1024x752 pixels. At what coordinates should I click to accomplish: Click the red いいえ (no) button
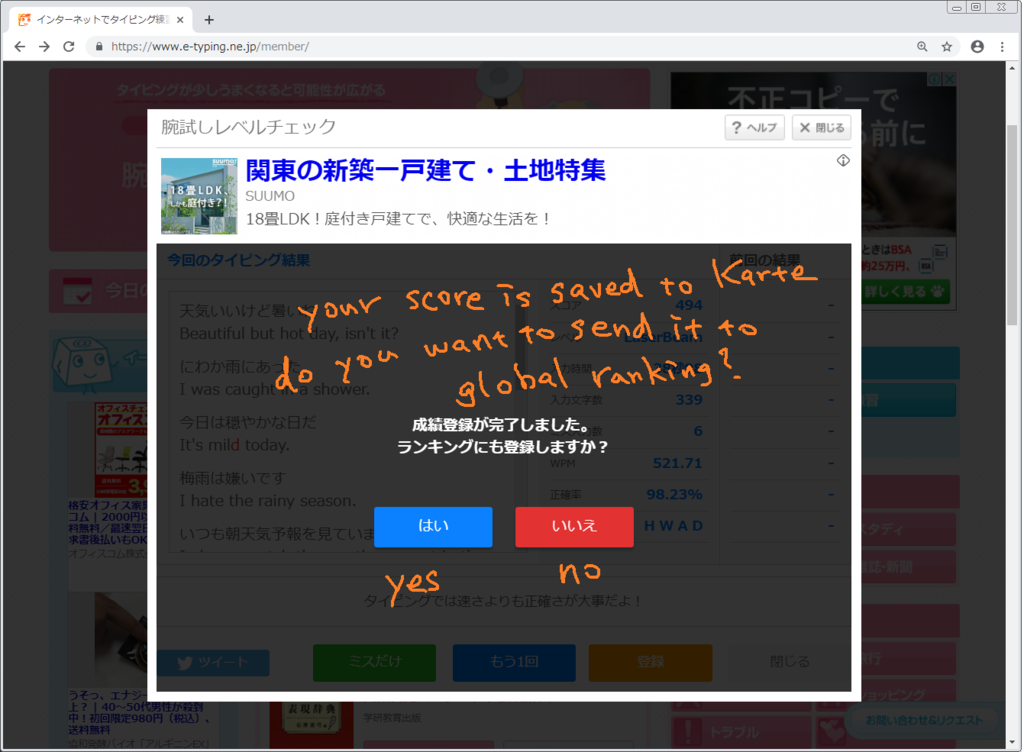click(574, 526)
